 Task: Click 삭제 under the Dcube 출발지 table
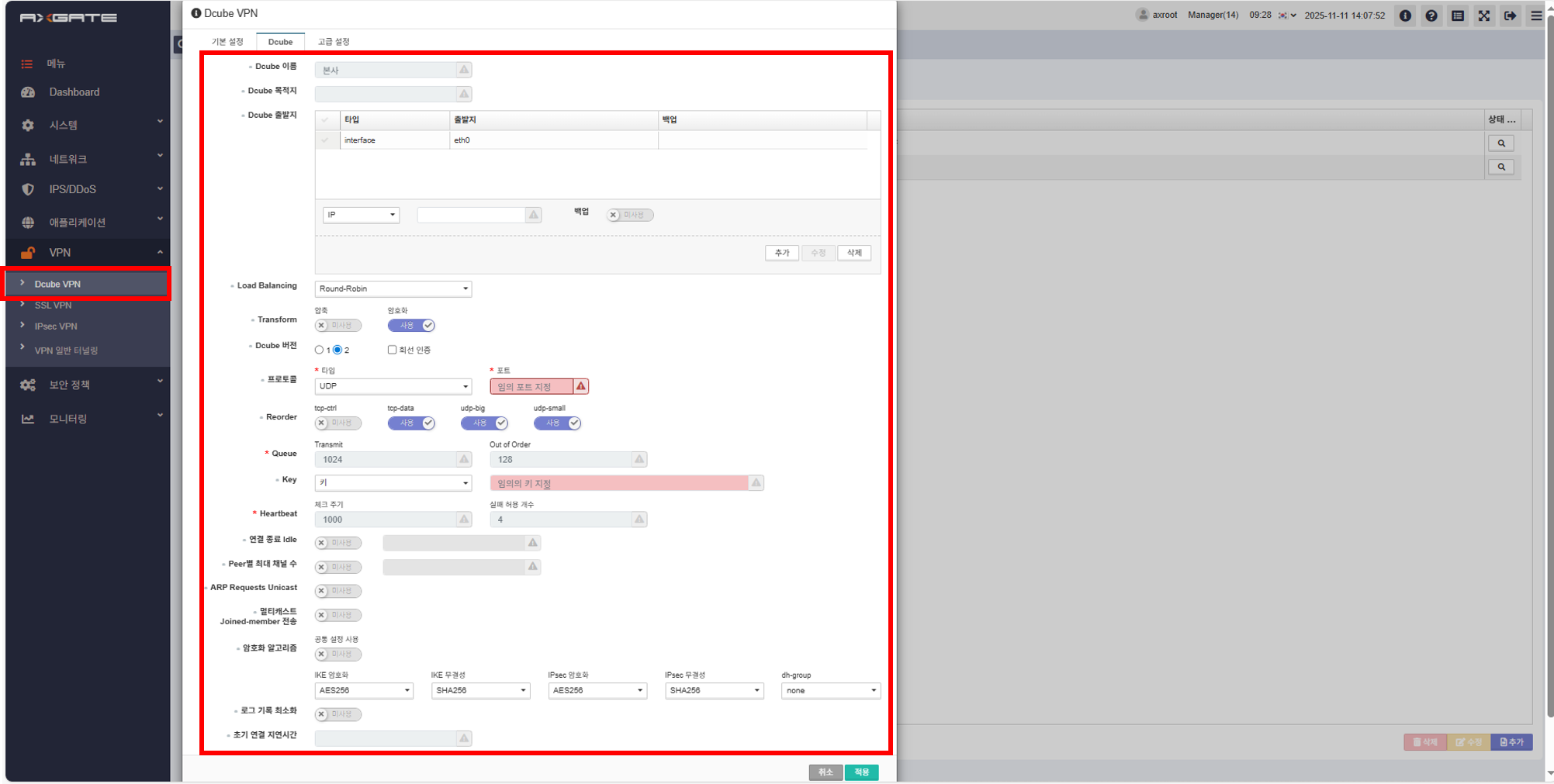(x=854, y=253)
